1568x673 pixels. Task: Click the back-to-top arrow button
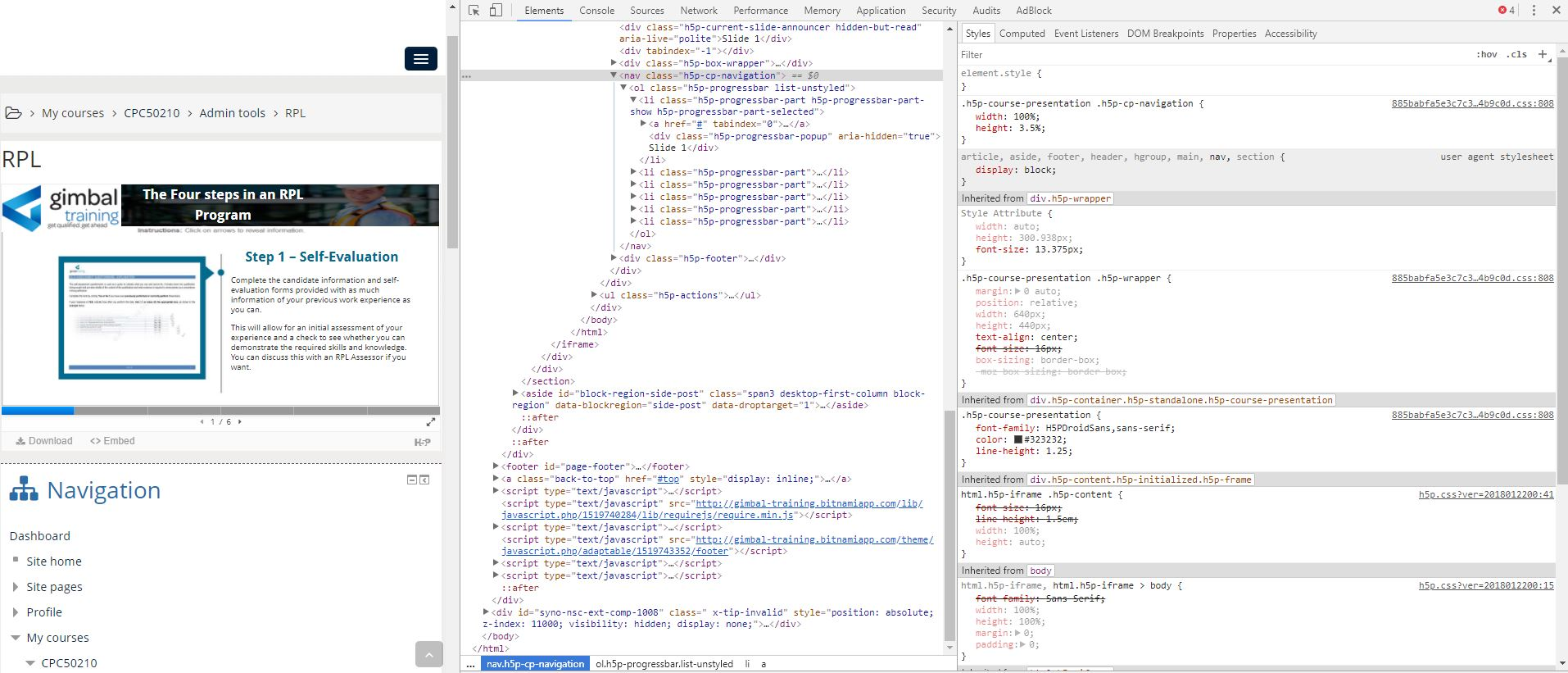tap(429, 655)
